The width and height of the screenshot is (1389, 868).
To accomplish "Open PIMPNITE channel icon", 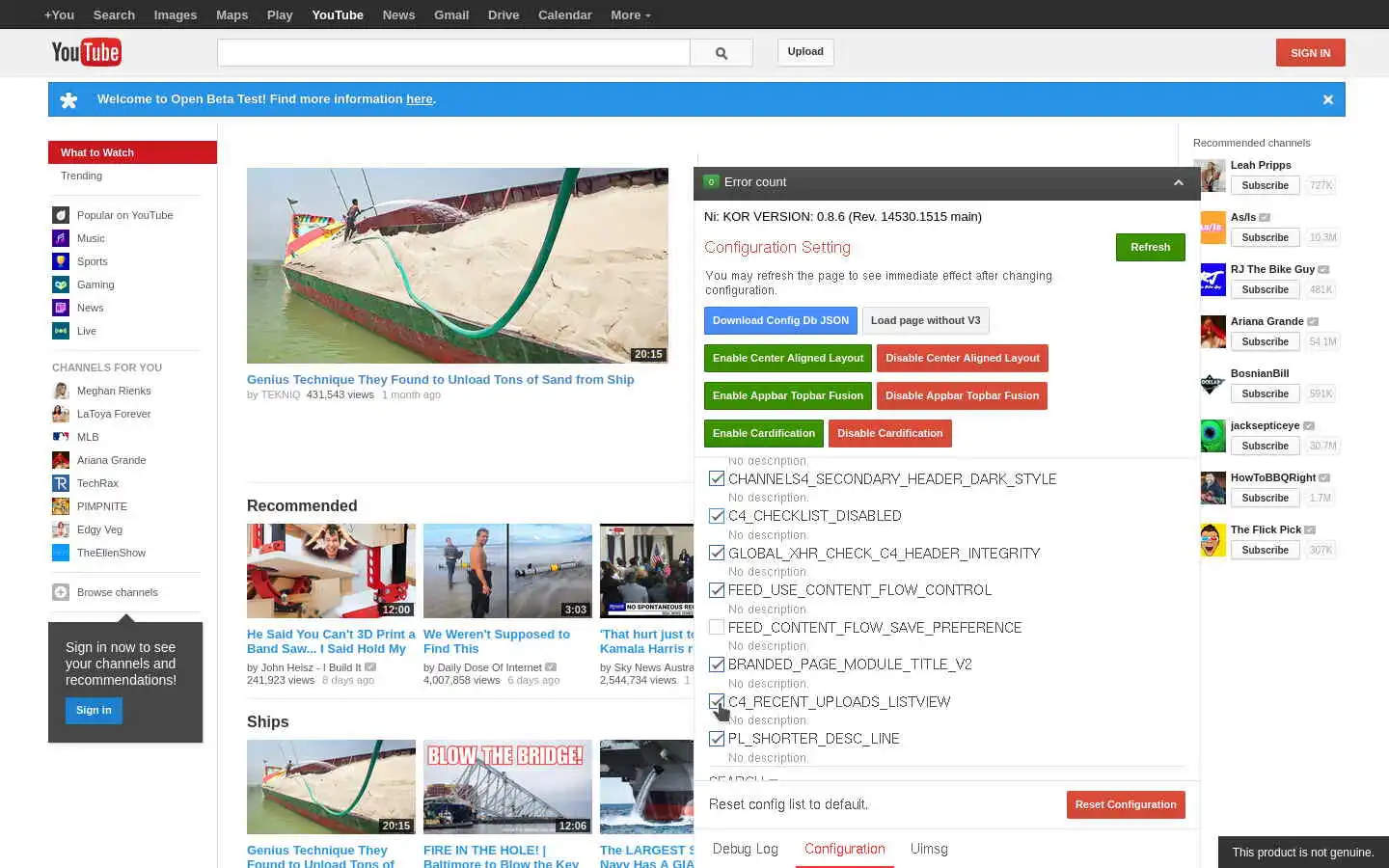I will click(x=61, y=506).
